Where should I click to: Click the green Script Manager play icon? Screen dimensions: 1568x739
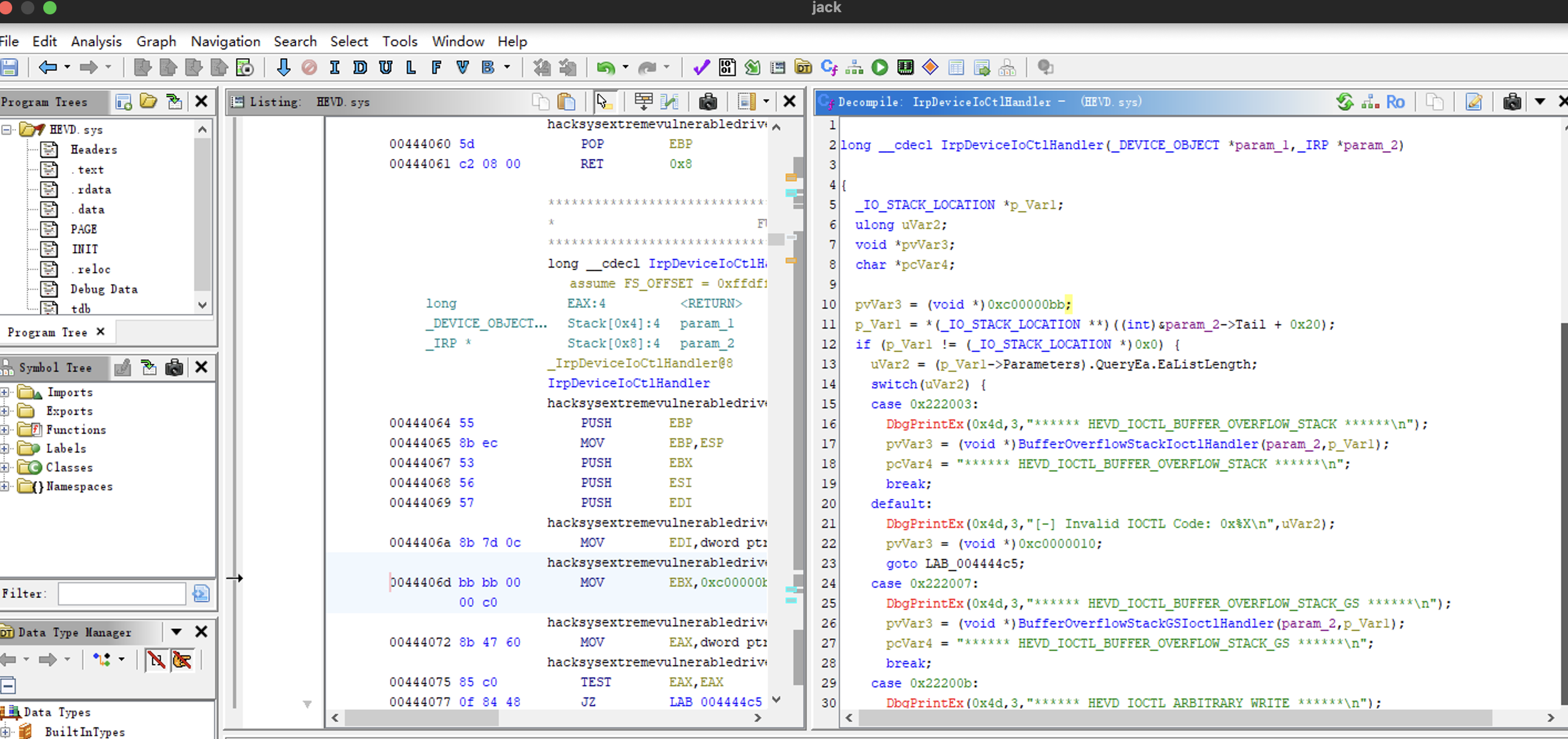tap(879, 68)
